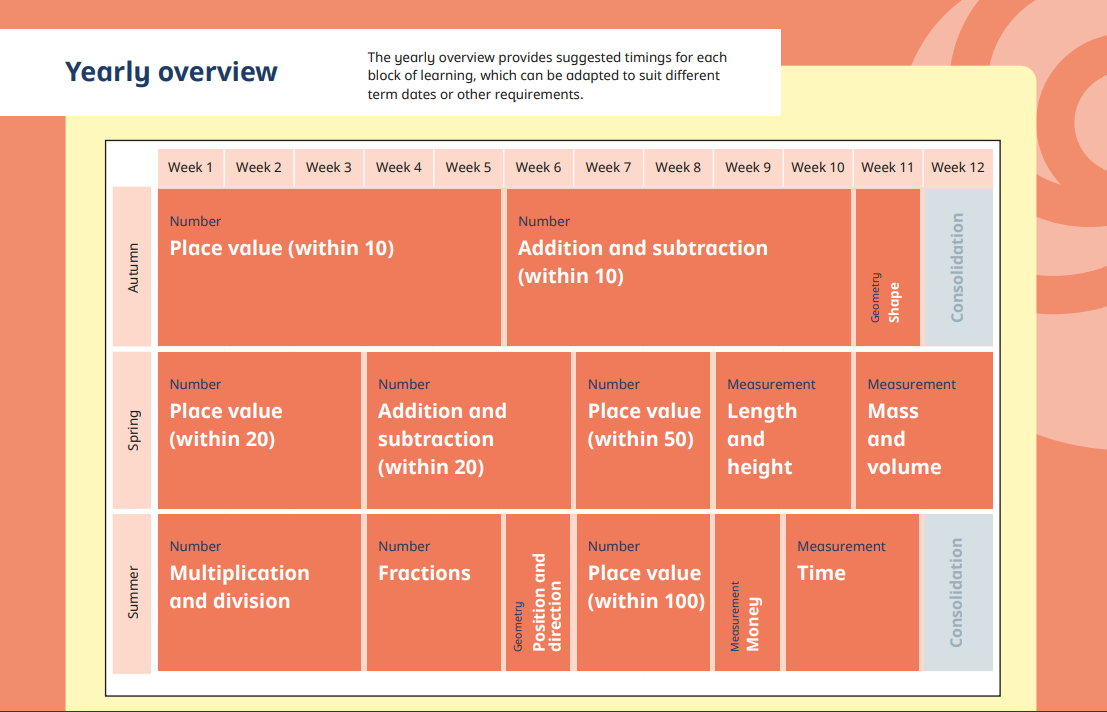Click the "Week 9" column header
This screenshot has width=1107, height=712.
[748, 167]
